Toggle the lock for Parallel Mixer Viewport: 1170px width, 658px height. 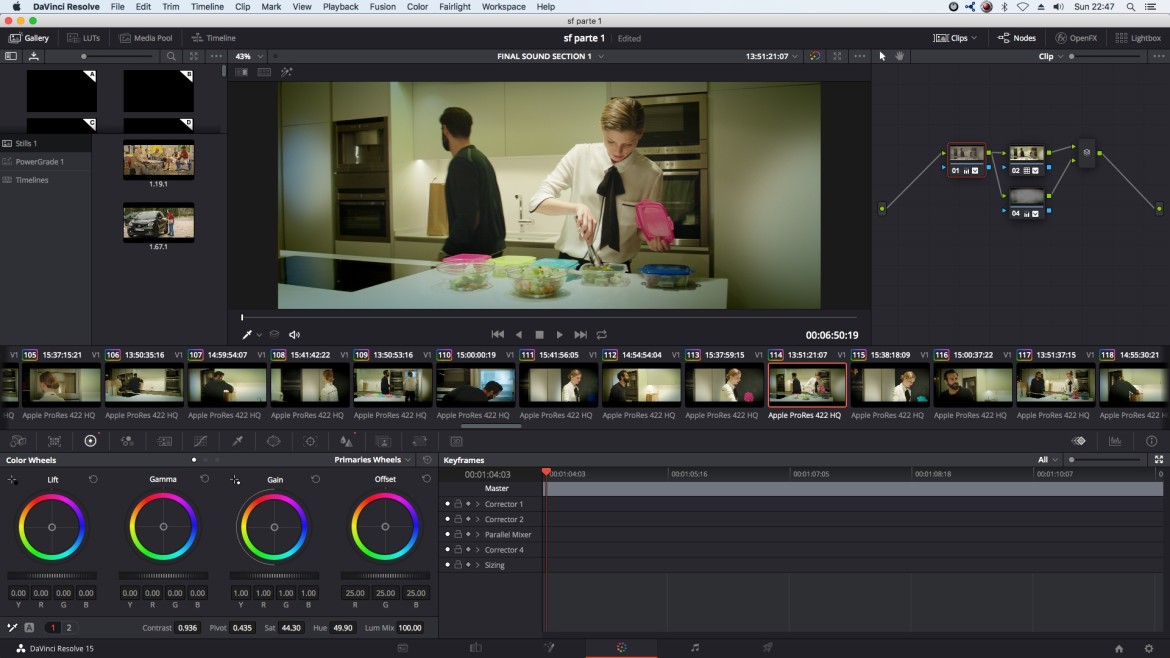pos(458,534)
